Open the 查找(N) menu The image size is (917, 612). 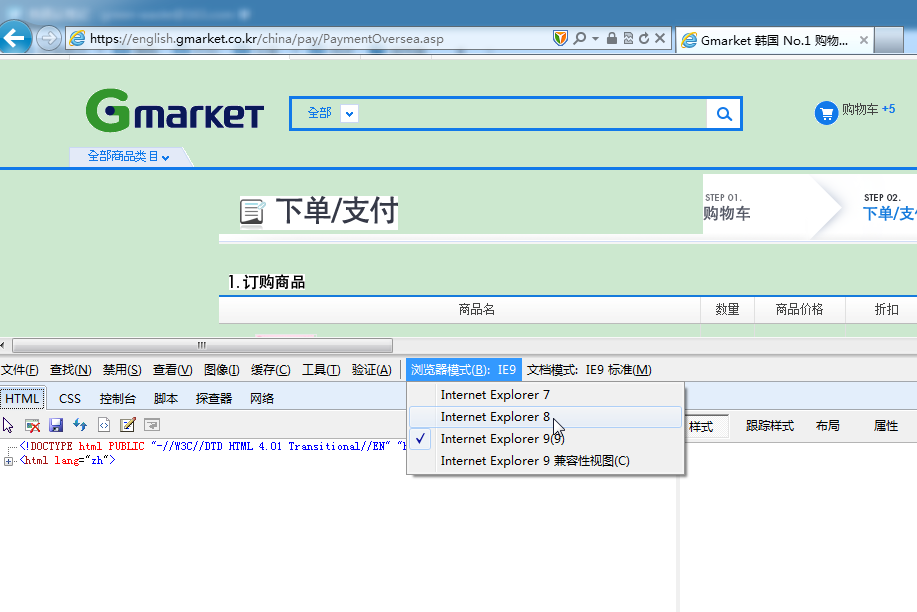click(x=70, y=370)
